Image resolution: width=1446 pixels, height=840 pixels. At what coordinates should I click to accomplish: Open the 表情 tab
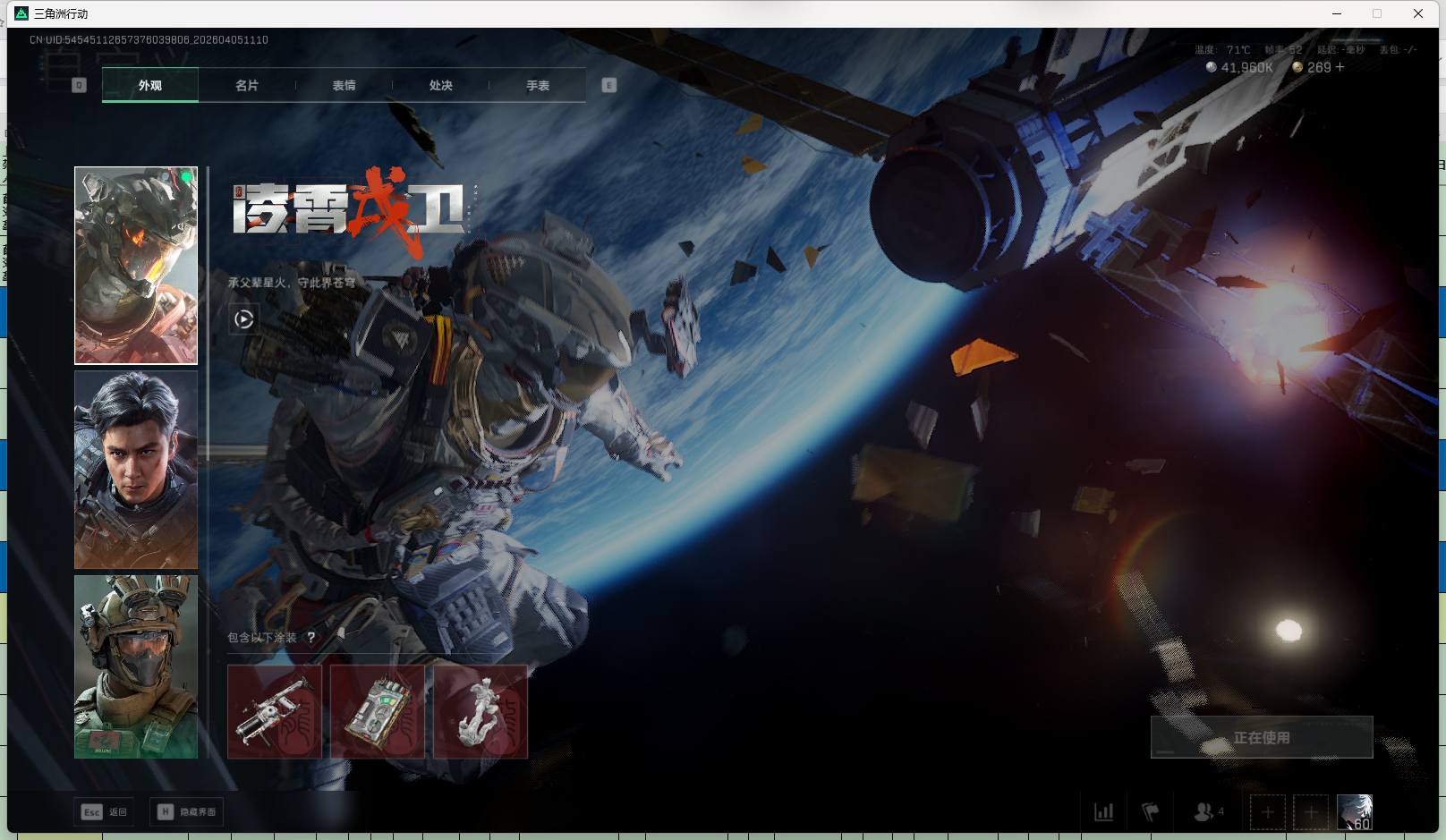344,85
